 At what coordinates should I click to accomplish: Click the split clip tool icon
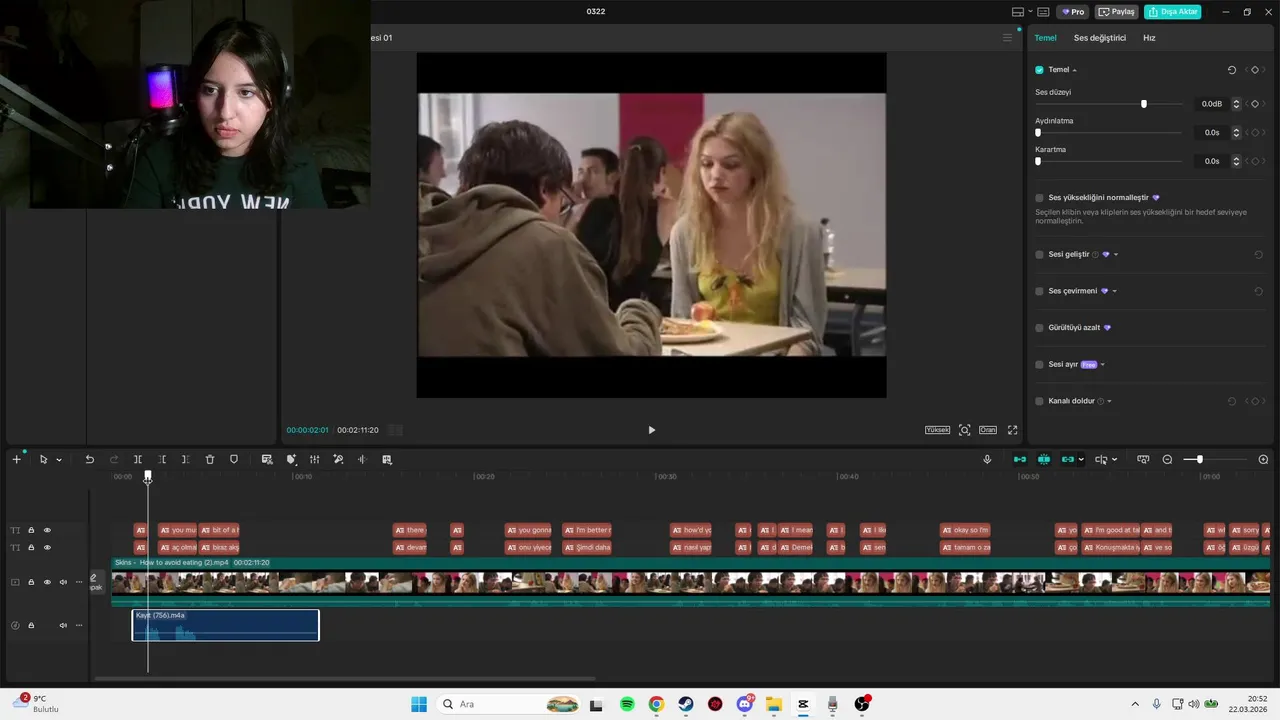point(138,460)
